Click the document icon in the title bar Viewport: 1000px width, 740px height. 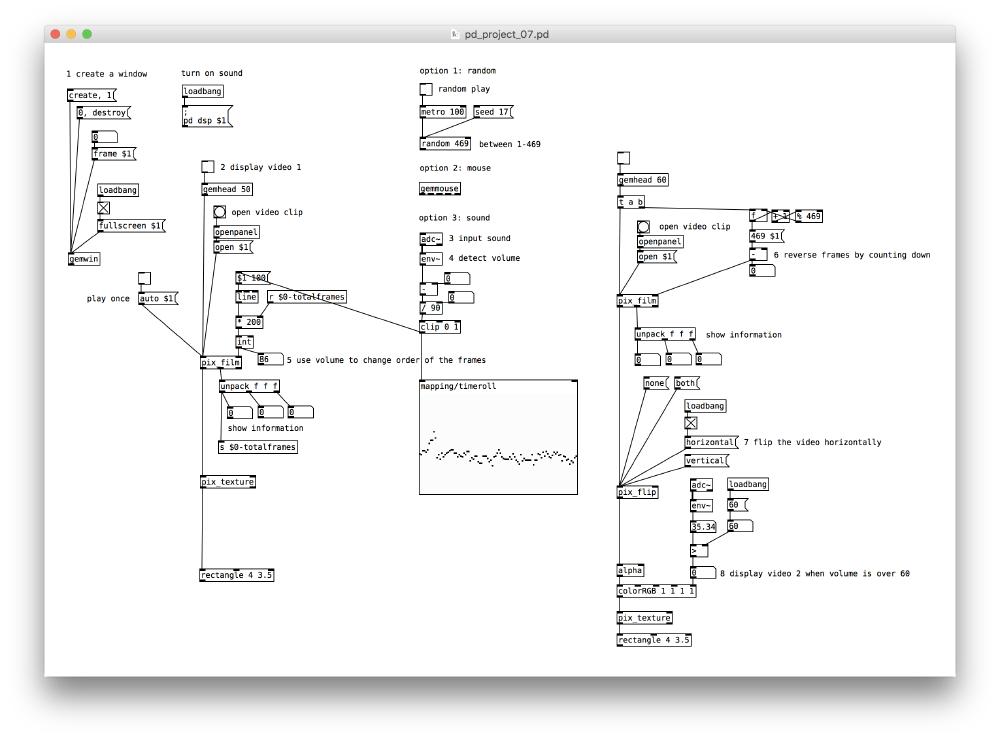pos(456,34)
